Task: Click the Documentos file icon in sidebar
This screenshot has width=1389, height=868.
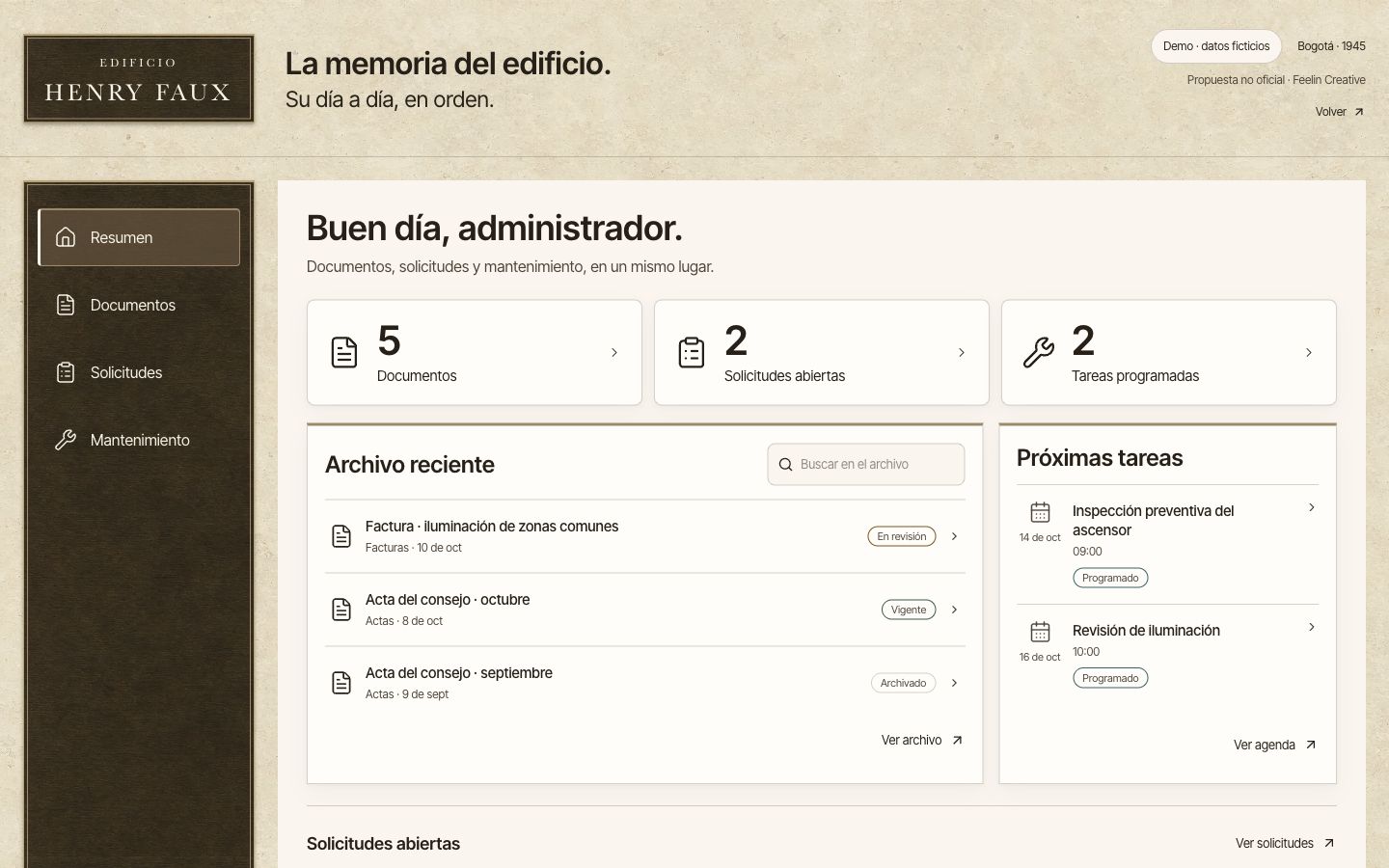Action: pyautogui.click(x=66, y=305)
